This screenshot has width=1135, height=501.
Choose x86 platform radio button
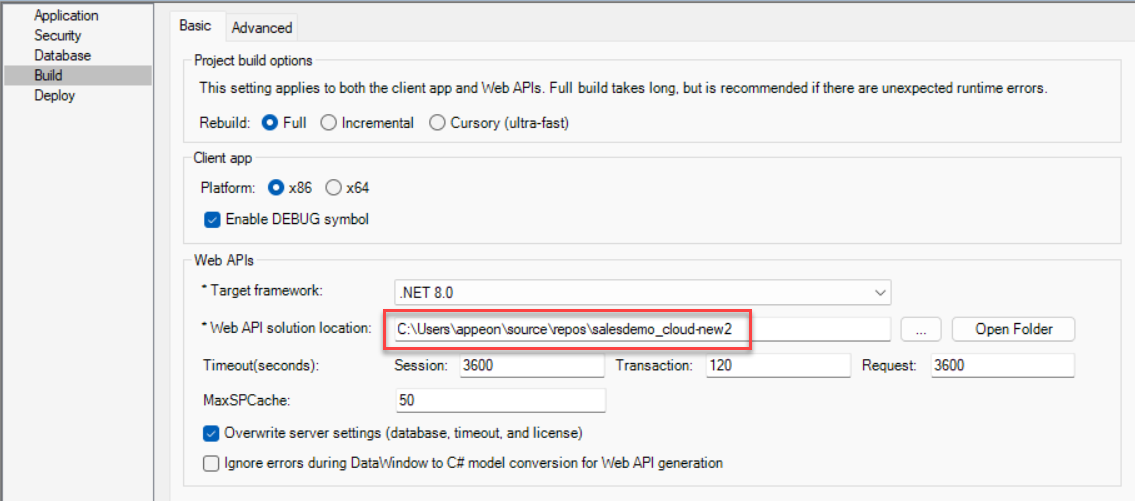click(x=276, y=188)
